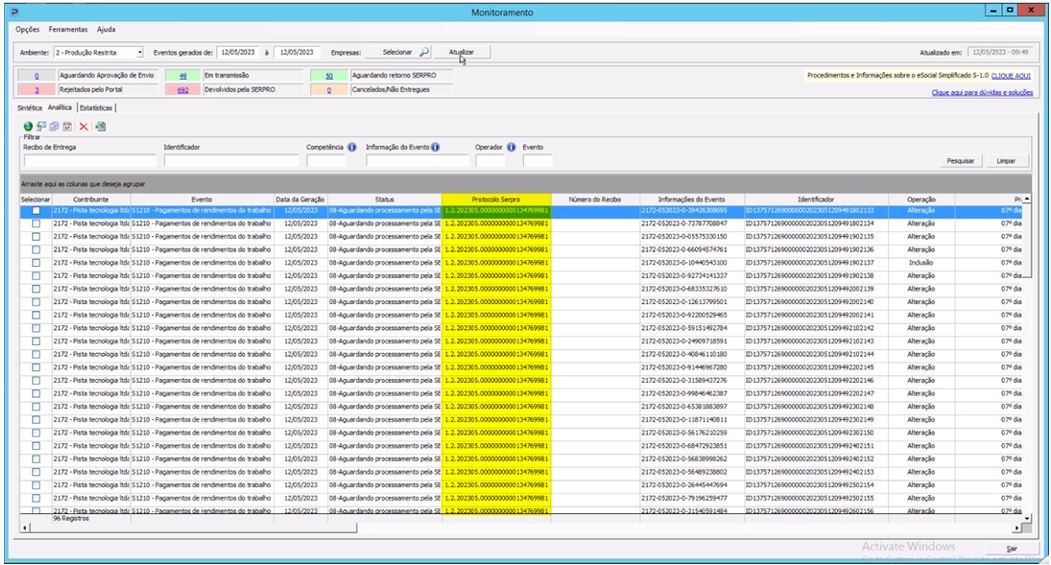Click the Informações do Evento column header
The height and width of the screenshot is (565, 1051).
(x=692, y=200)
